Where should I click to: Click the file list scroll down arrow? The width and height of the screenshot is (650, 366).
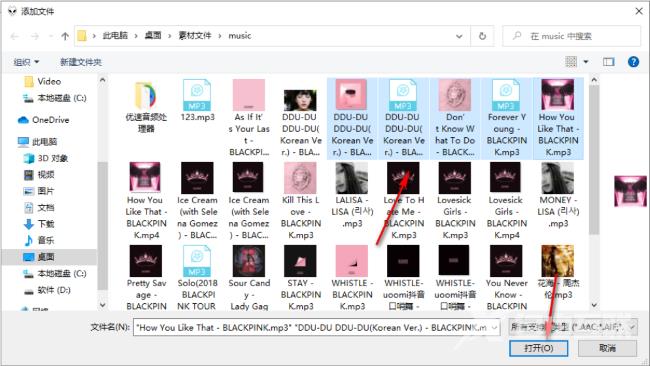click(594, 305)
